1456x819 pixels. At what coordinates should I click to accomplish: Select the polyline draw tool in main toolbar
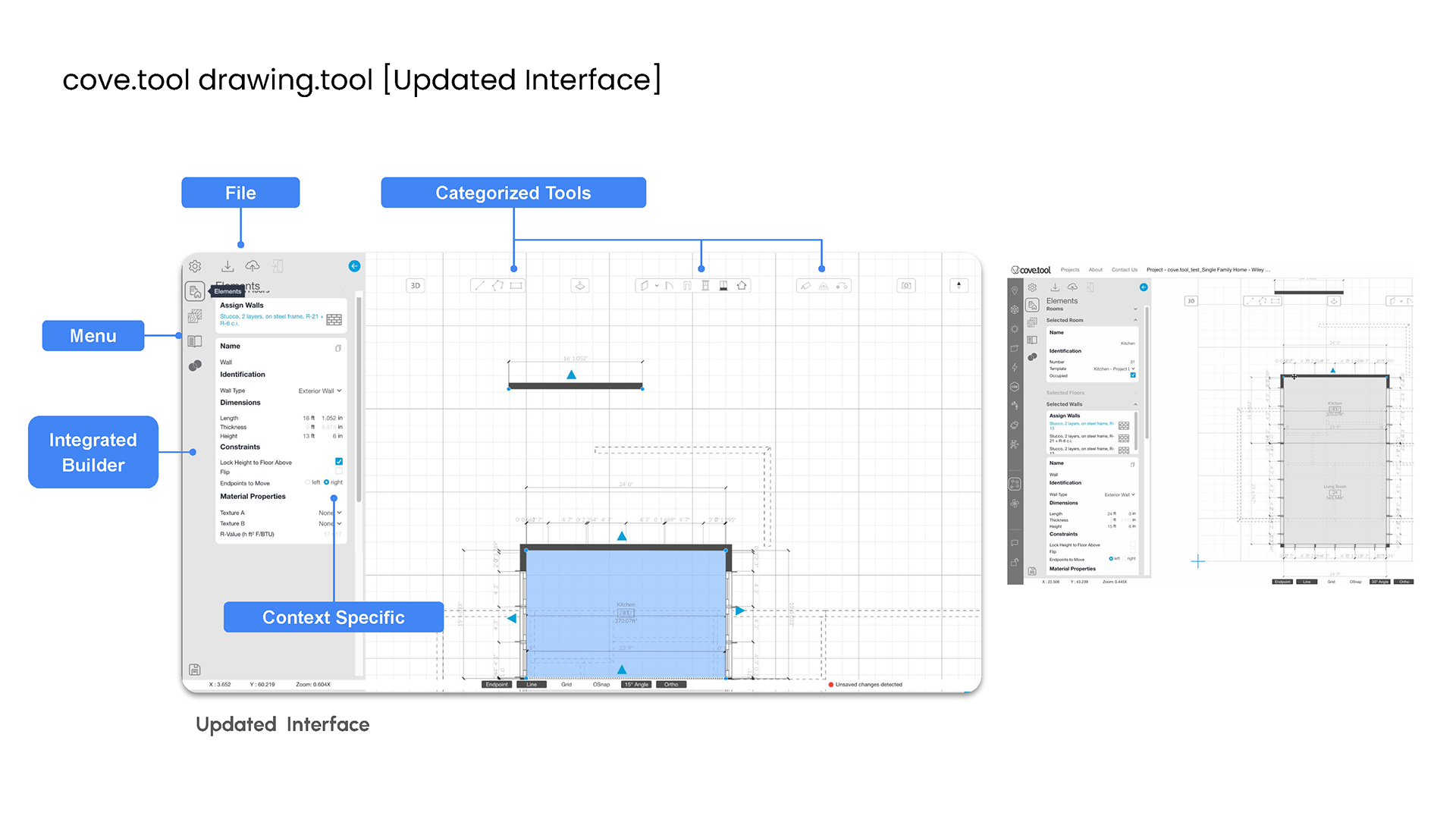coord(497,286)
